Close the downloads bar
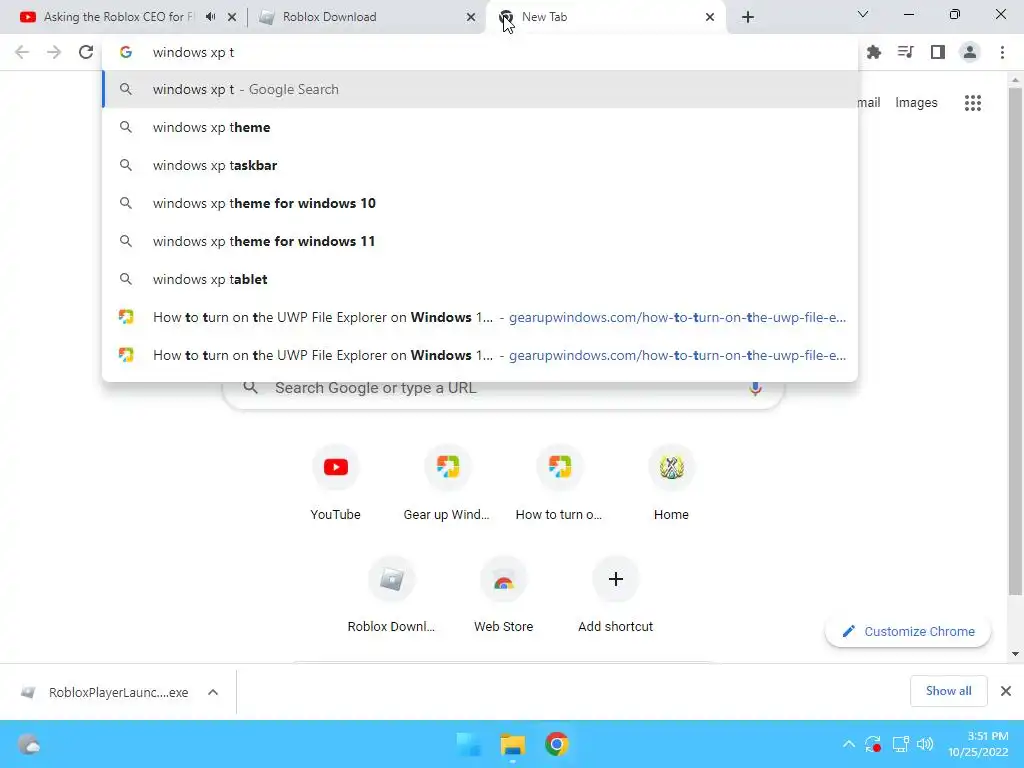The height and width of the screenshot is (768, 1024). coord(1006,691)
